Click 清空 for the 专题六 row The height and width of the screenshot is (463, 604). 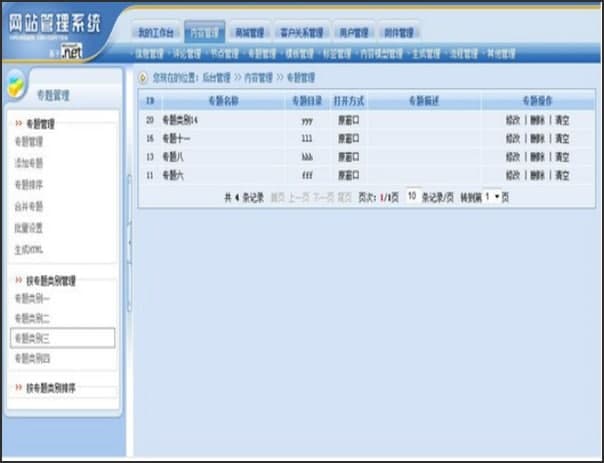(x=562, y=175)
